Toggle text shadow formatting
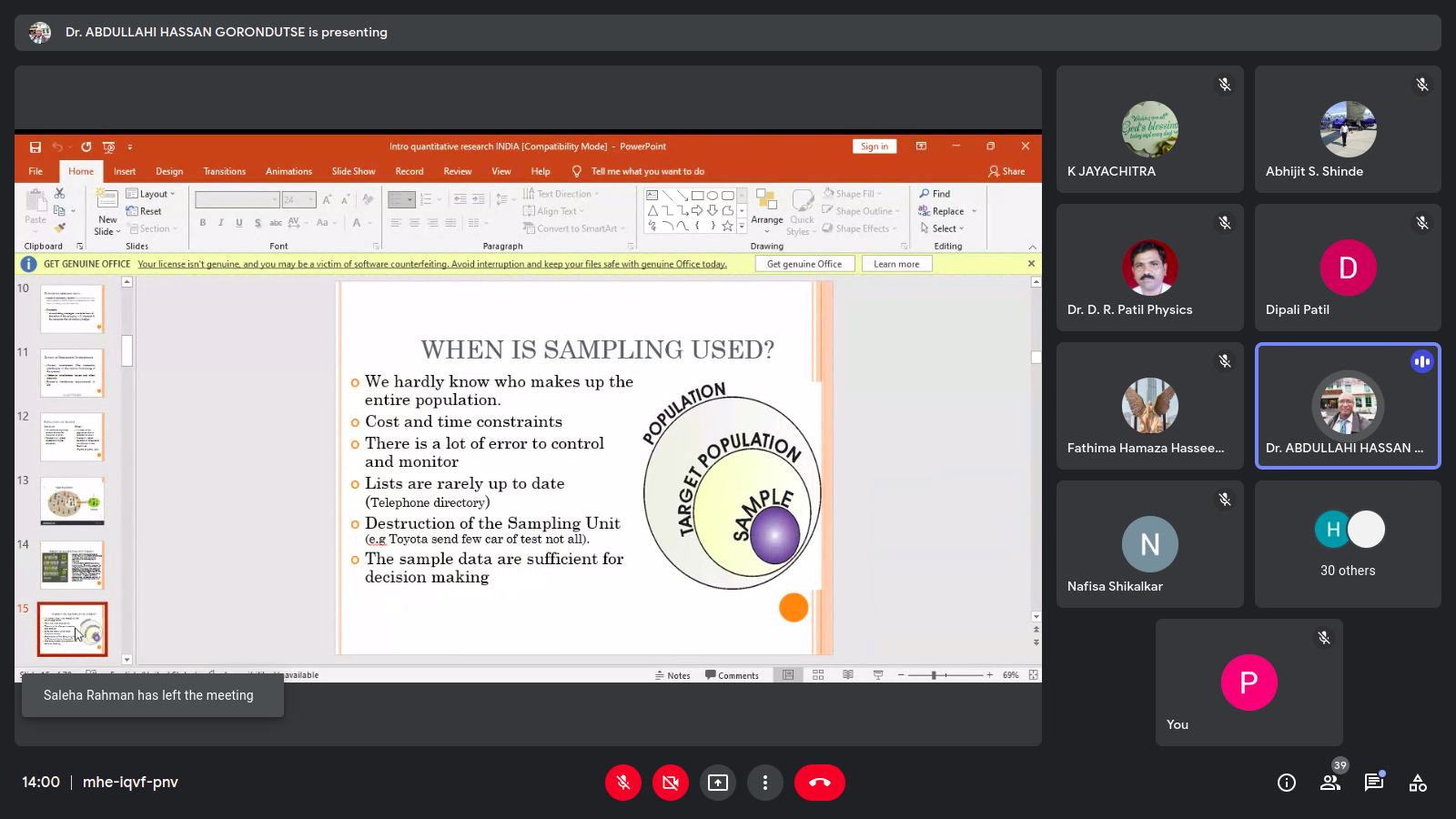This screenshot has height=819, width=1456. tap(258, 223)
